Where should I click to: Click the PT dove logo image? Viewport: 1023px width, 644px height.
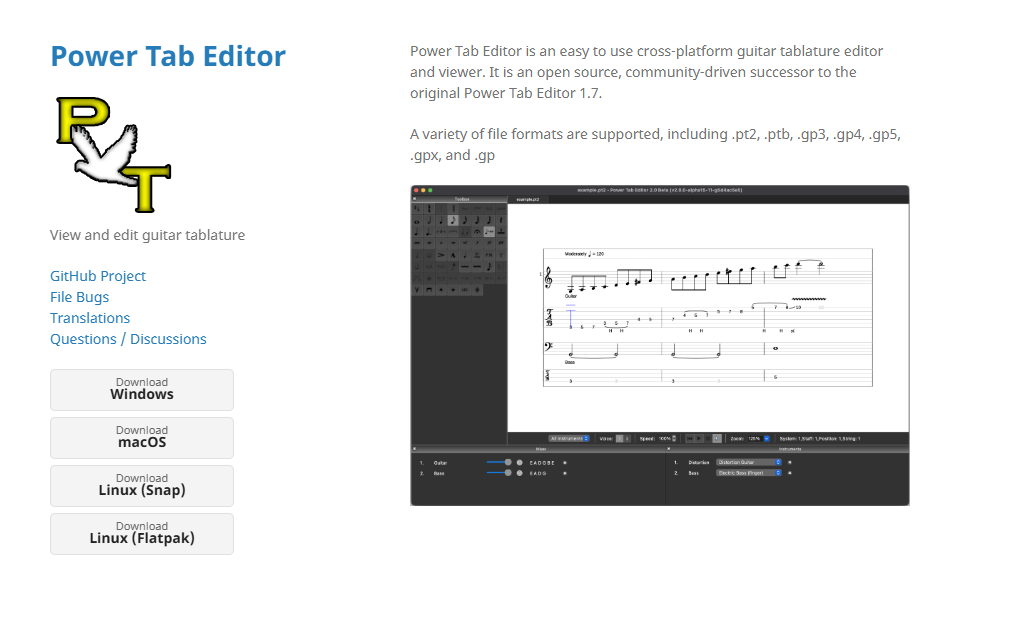tap(114, 155)
